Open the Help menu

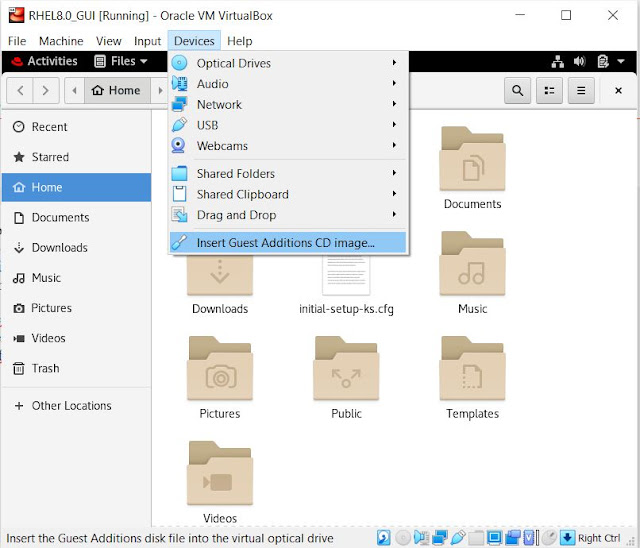(240, 41)
